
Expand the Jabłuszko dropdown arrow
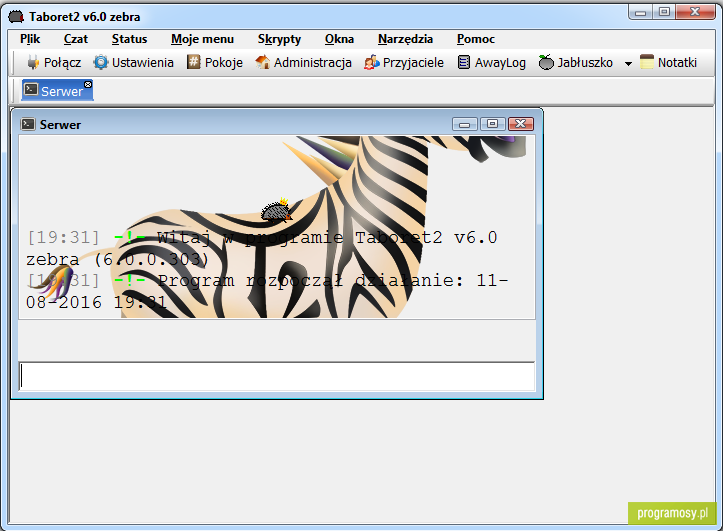click(628, 64)
